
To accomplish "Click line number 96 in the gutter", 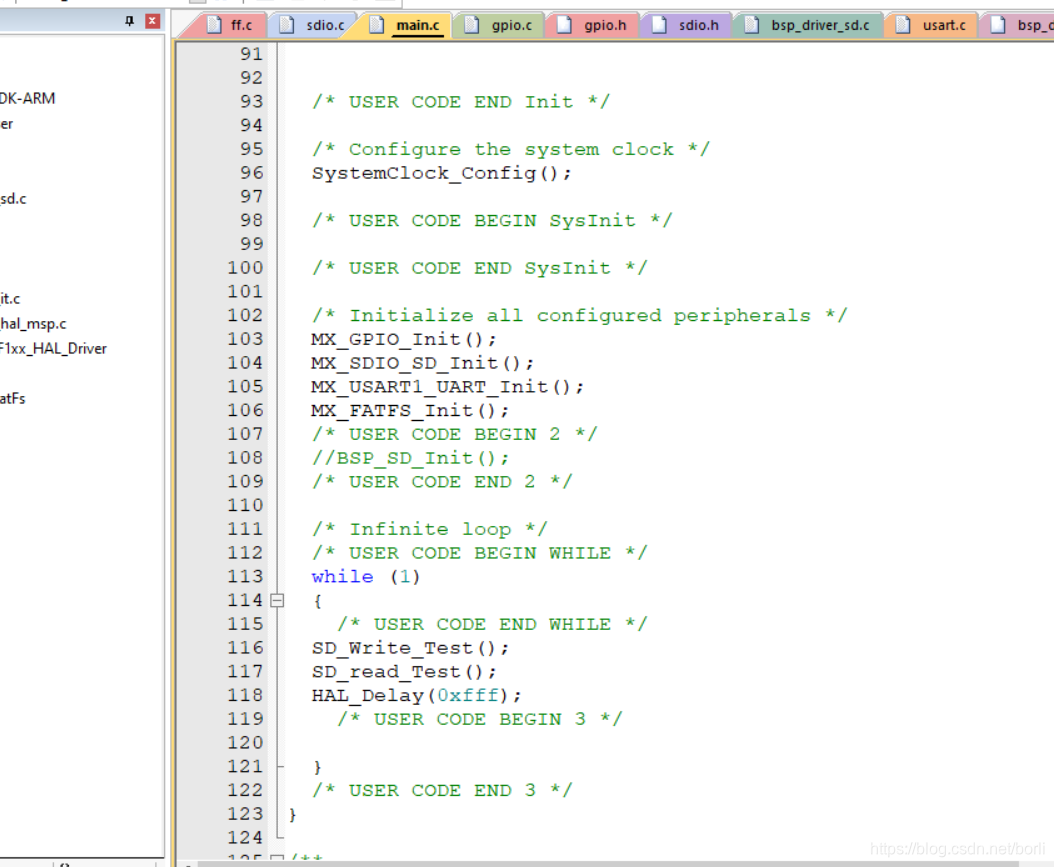I will [251, 173].
